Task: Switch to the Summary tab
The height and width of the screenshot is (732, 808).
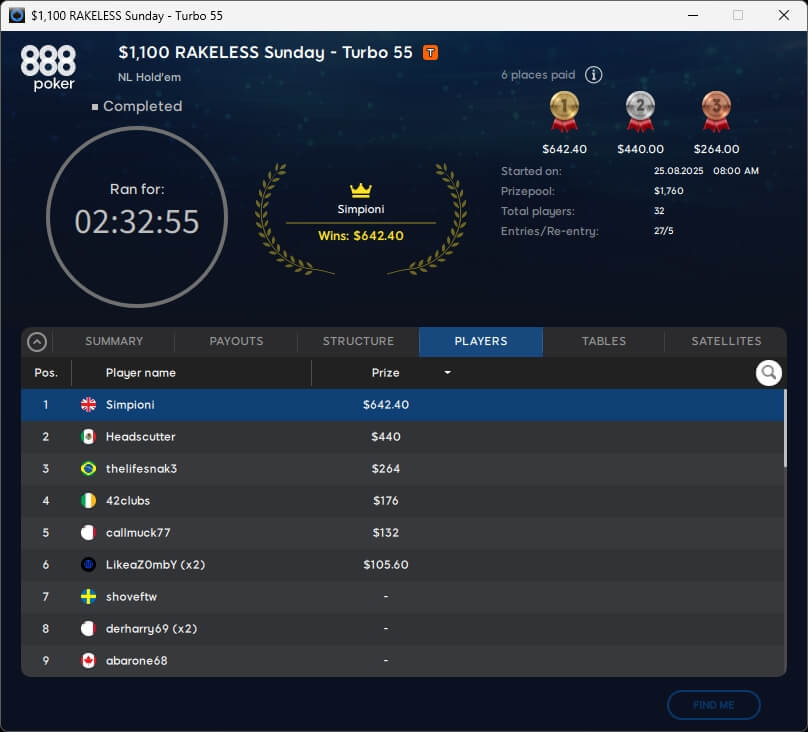Action: [x=113, y=341]
